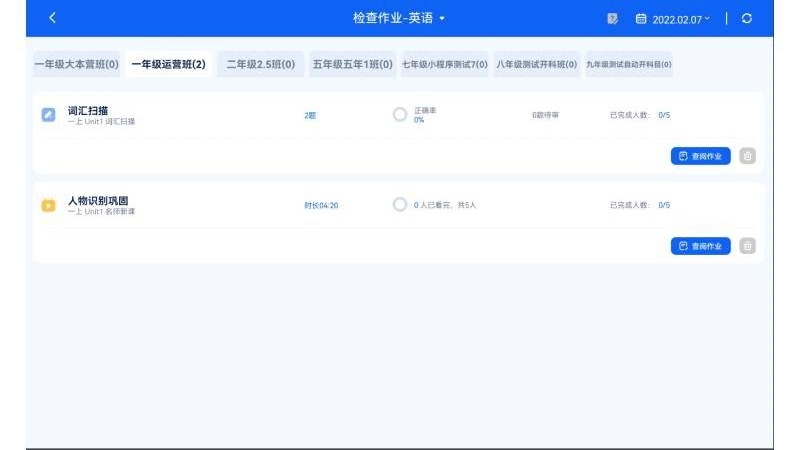The image size is (800, 450).
Task: Click 查阅作业 button for 词汇扫描
Action: click(x=700, y=156)
